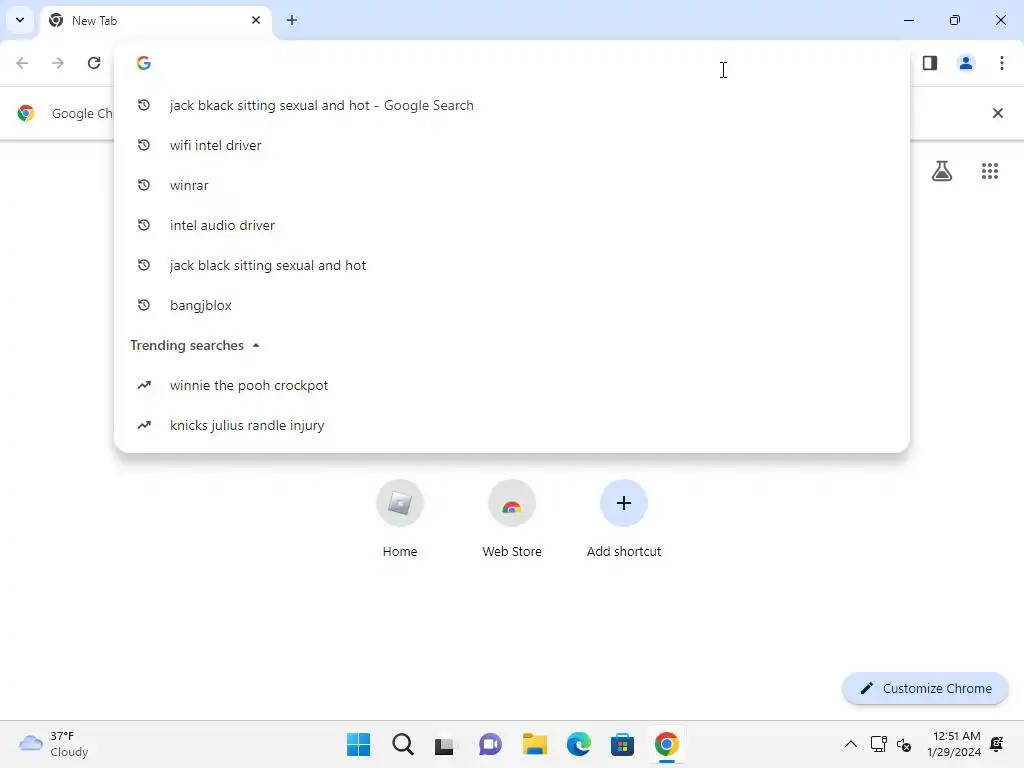
Task: Open File Explorer from taskbar
Action: click(534, 744)
